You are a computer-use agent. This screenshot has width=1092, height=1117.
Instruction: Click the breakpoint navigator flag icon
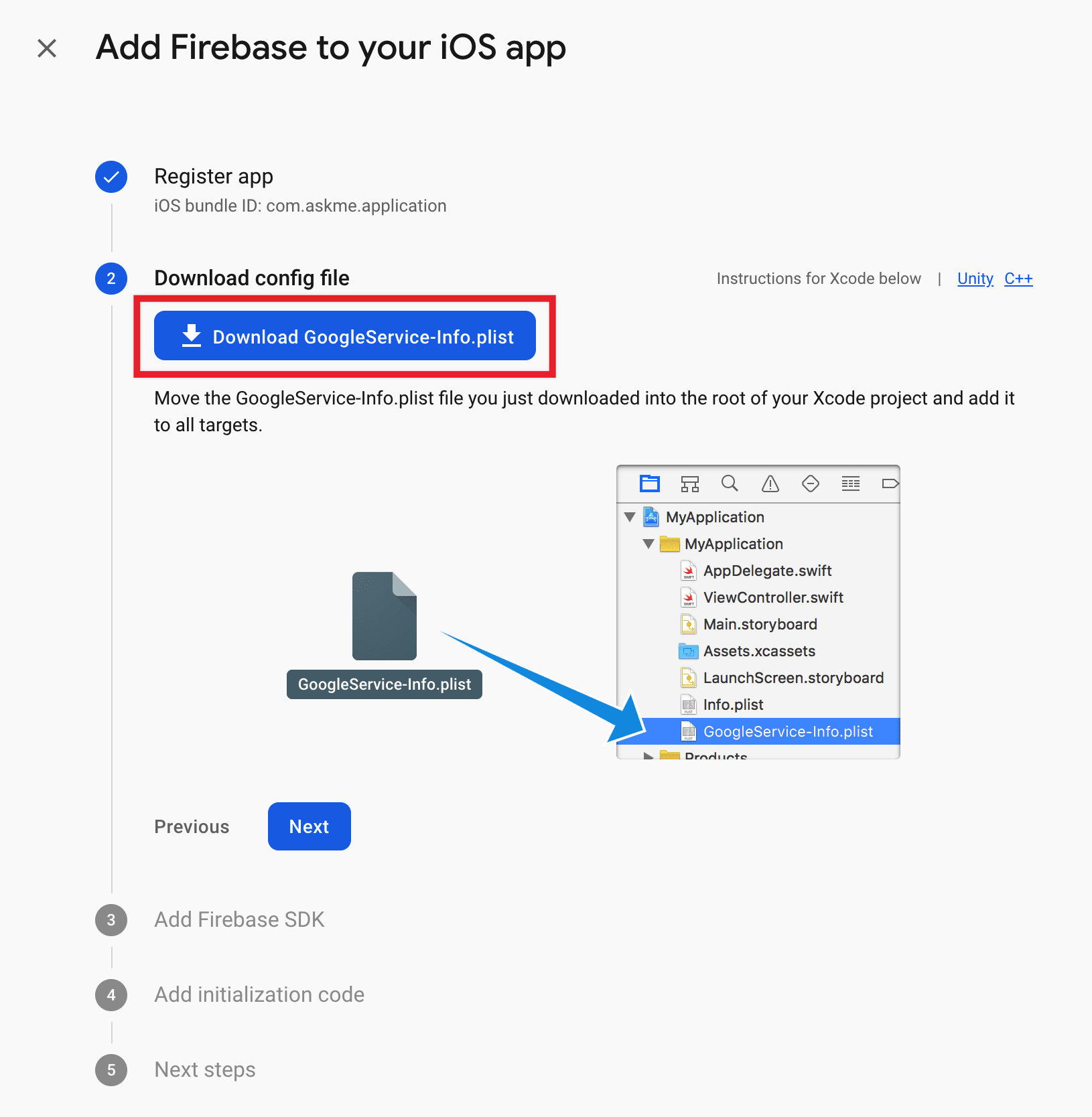click(x=890, y=483)
